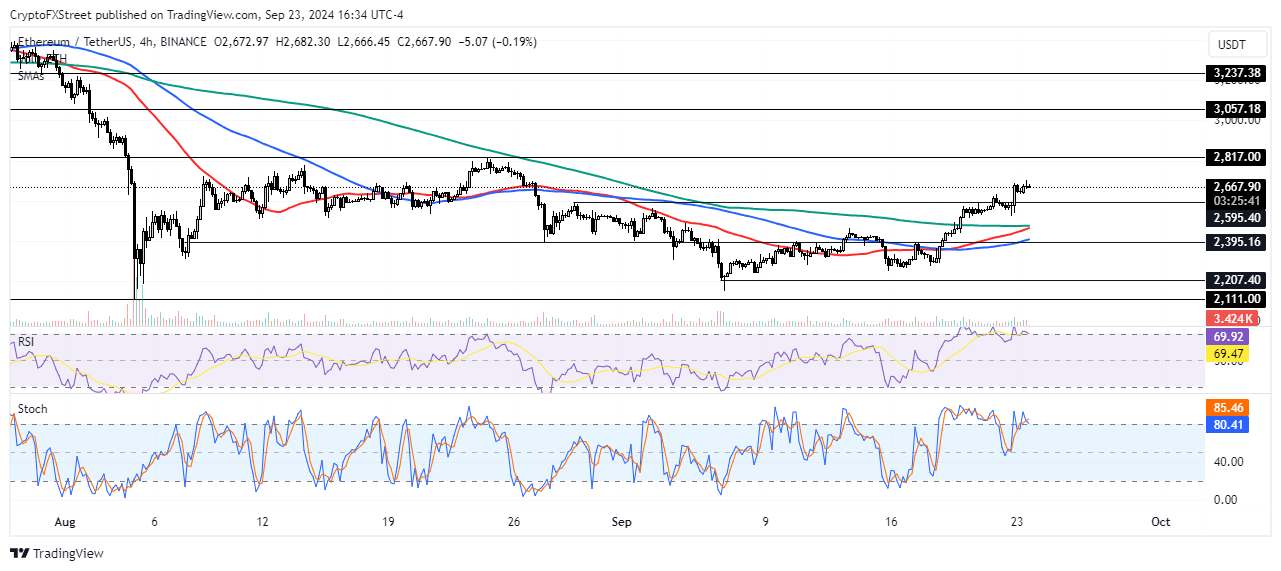Click the purple RSI value 69.92 label
The width and height of the screenshot is (1281, 571).
point(1232,339)
